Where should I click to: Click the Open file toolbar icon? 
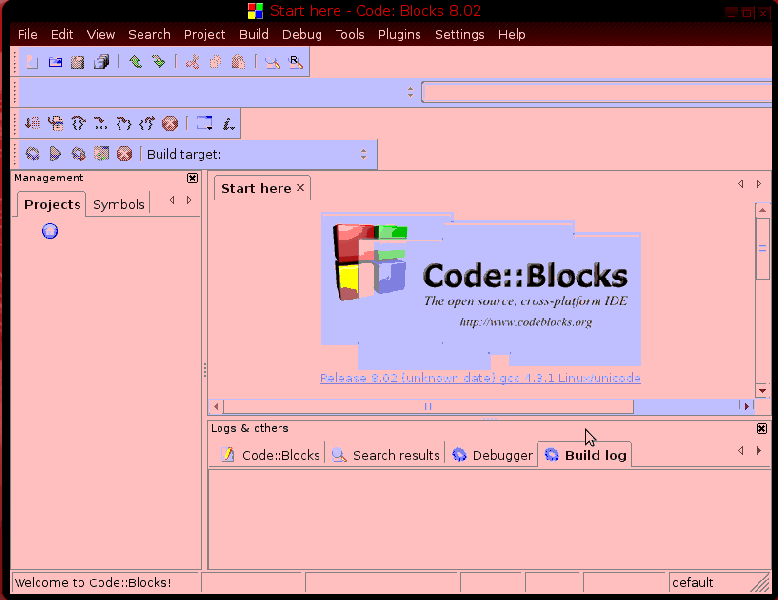pyautogui.click(x=55, y=62)
